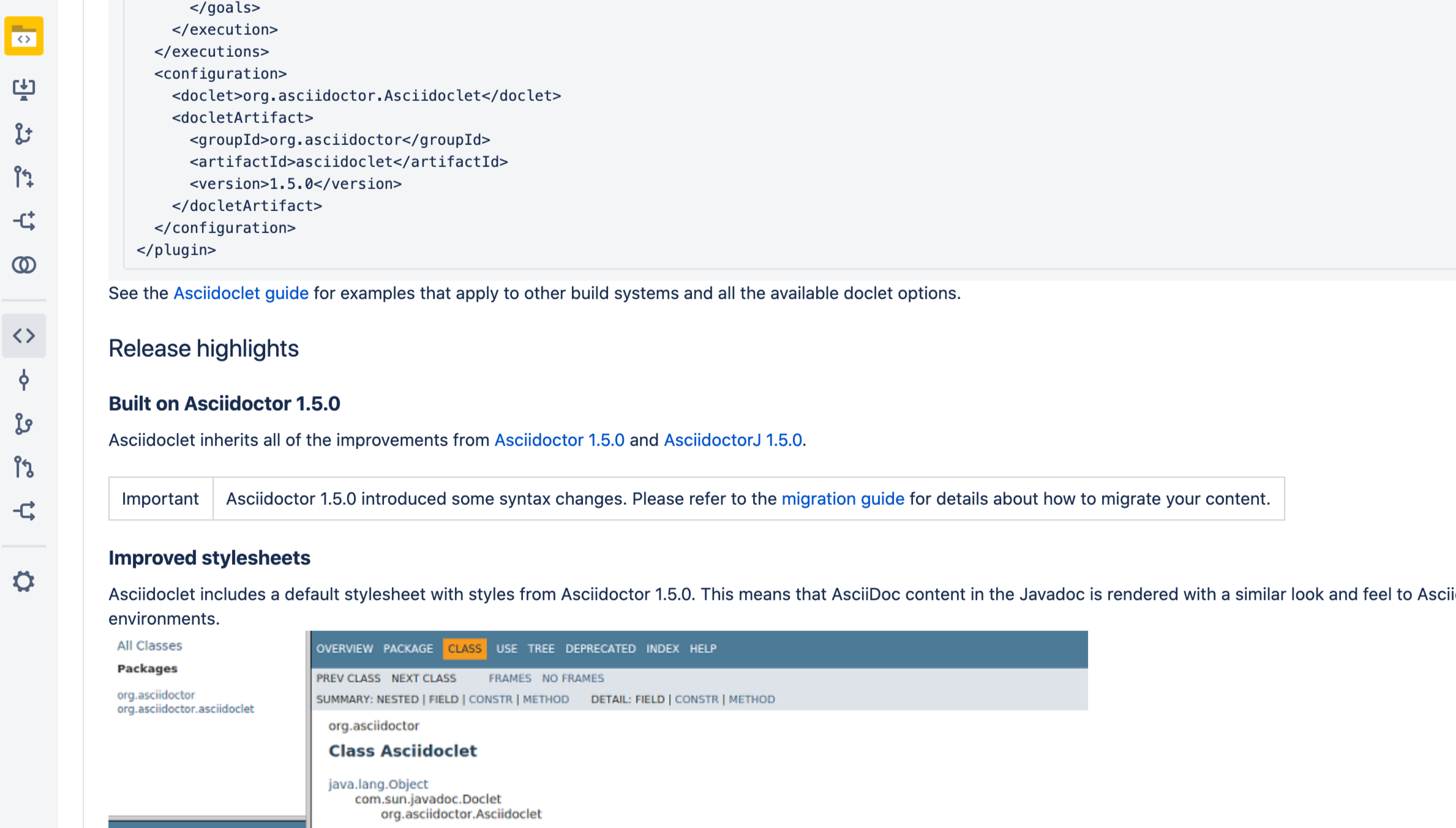
Task: Open Repository settings gear icon
Action: tap(24, 581)
